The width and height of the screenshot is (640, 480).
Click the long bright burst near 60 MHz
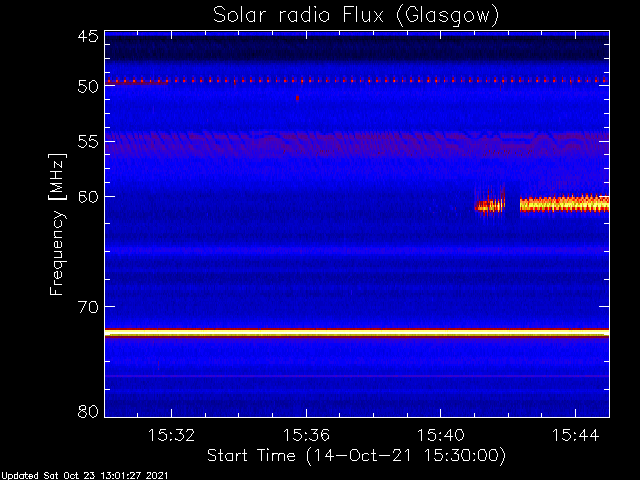pyautogui.click(x=564, y=203)
